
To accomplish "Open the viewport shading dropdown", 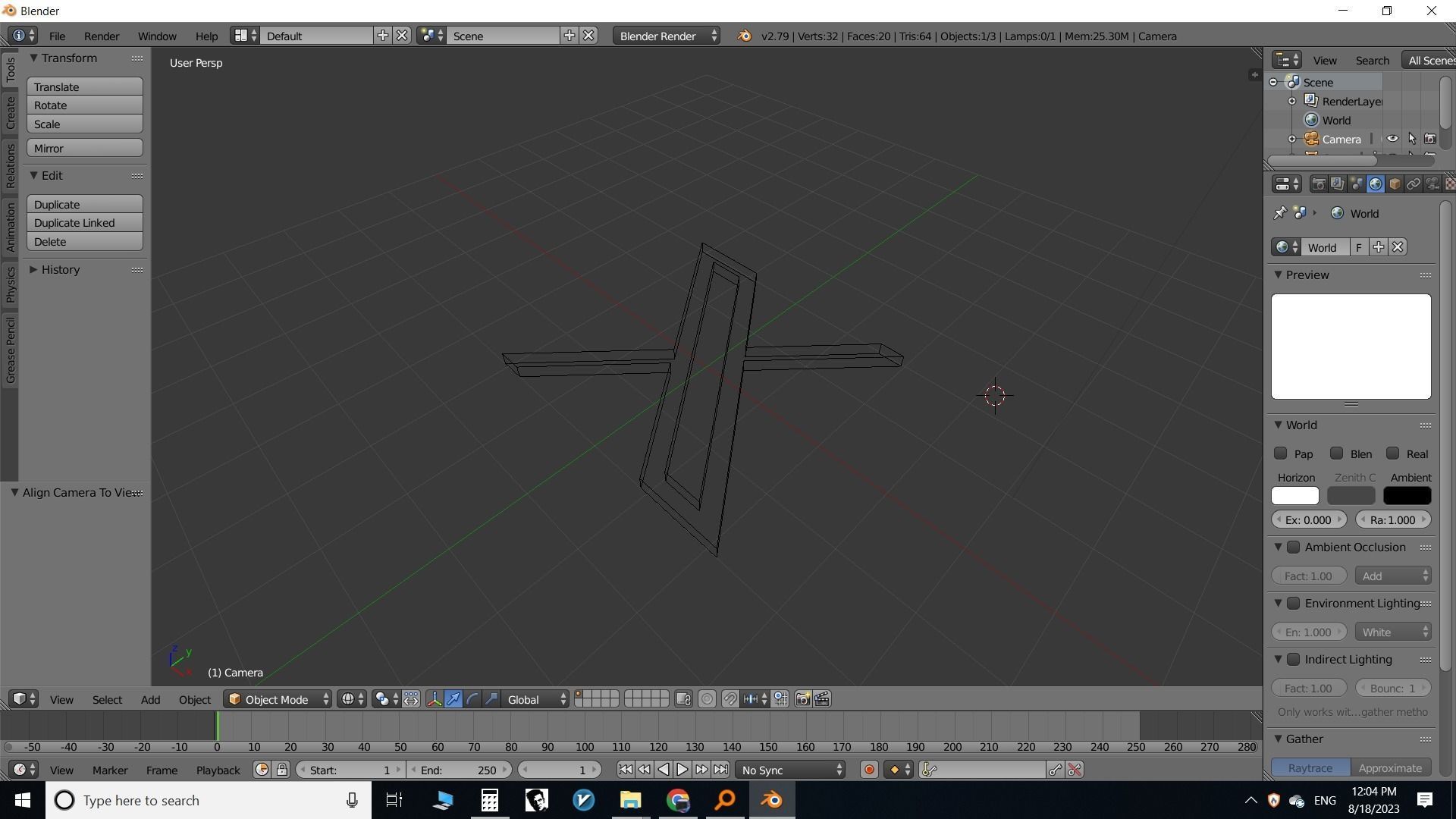I will [x=353, y=699].
